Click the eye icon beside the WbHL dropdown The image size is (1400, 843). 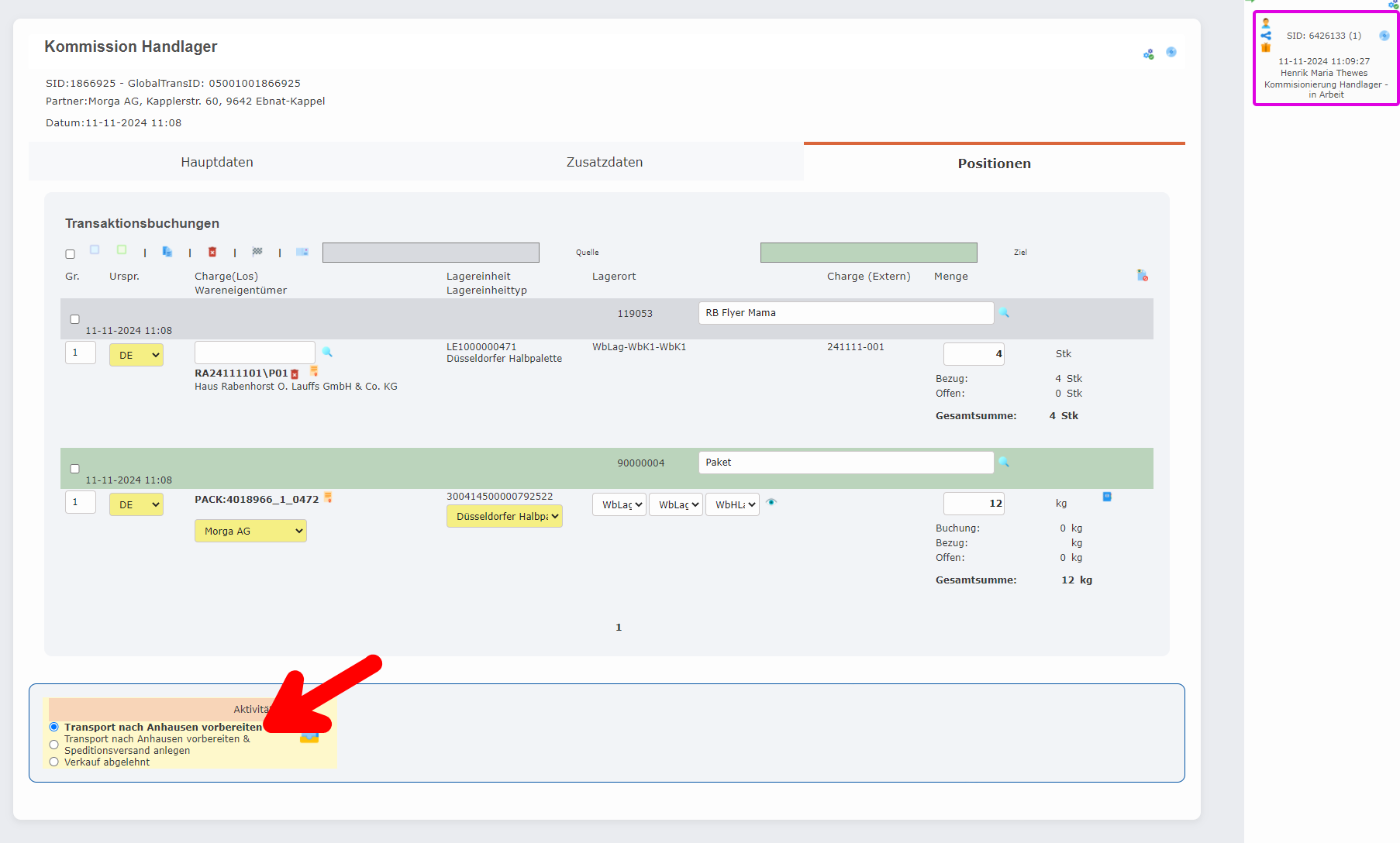pyautogui.click(x=771, y=503)
